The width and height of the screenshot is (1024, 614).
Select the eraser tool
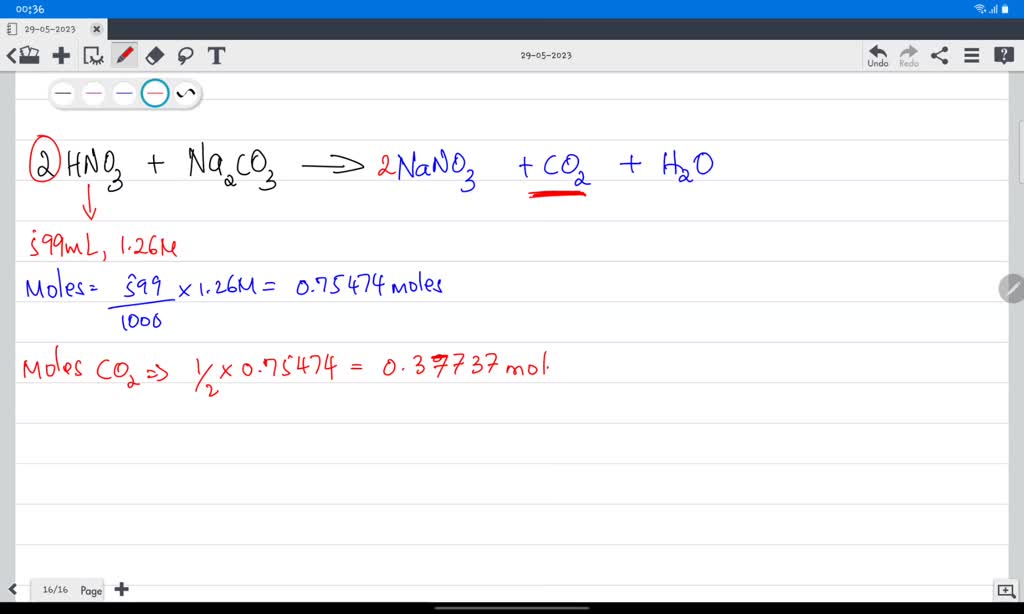click(155, 55)
